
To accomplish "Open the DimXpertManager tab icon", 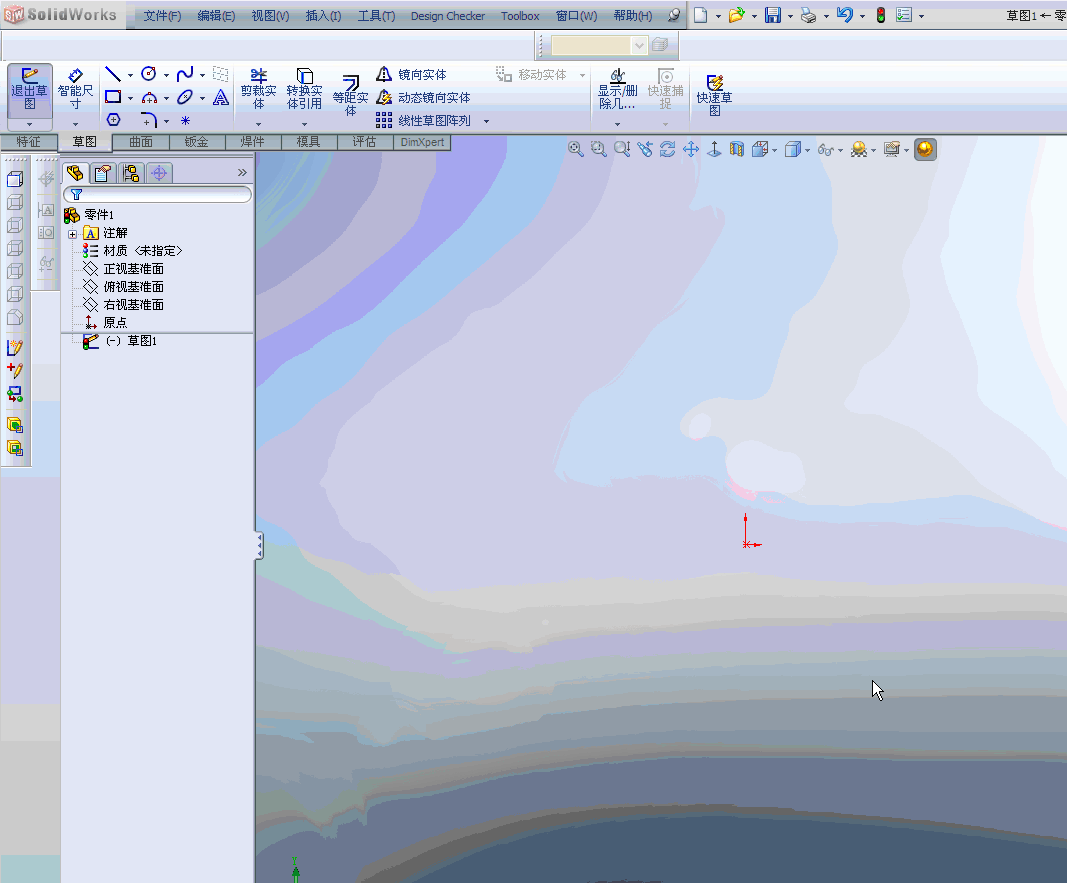I will [x=159, y=173].
